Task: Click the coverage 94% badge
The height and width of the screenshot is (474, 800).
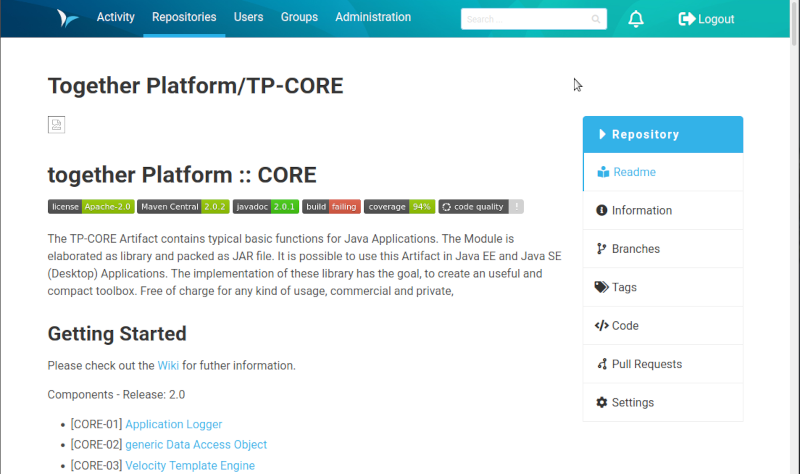Action: tap(399, 207)
